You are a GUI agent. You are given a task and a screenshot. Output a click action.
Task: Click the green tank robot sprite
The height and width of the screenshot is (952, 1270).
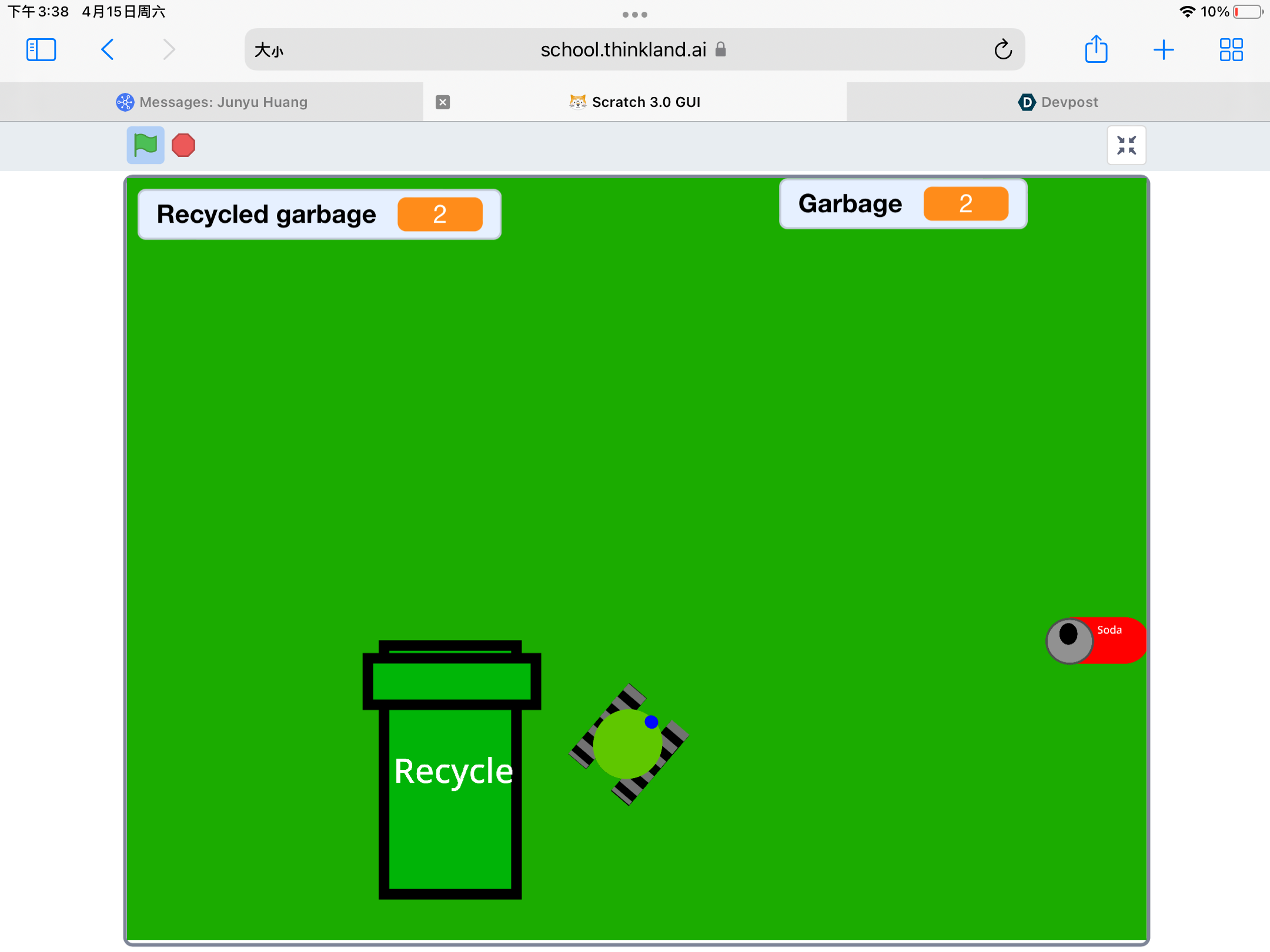628,744
